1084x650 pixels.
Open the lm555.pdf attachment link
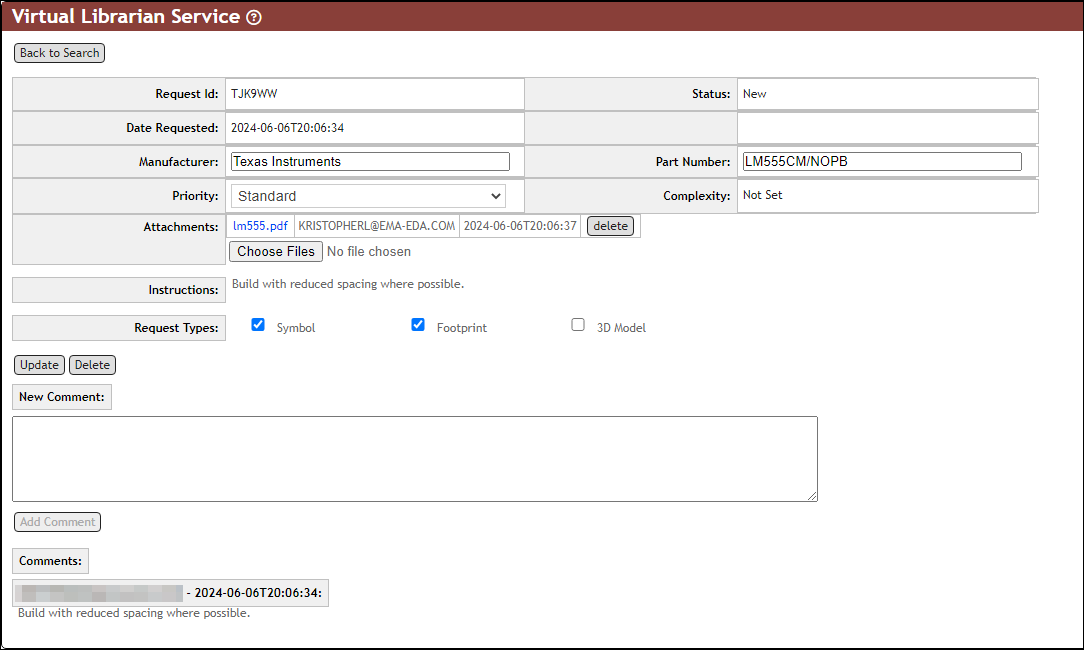260,225
